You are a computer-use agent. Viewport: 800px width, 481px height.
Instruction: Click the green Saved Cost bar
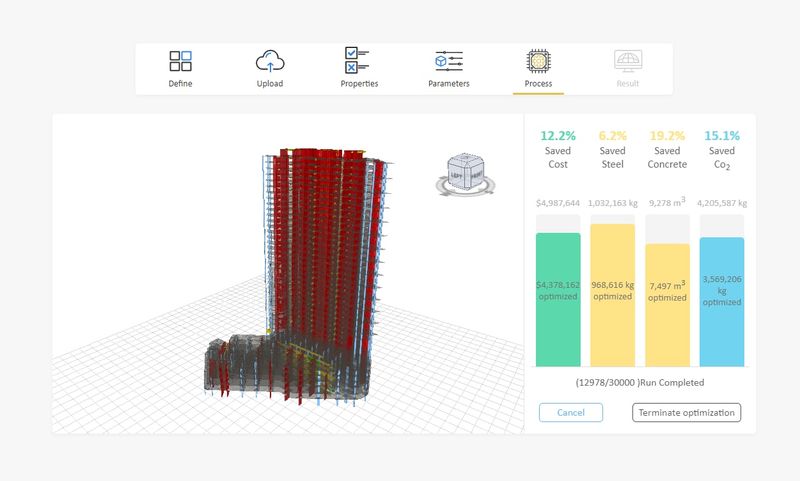[x=558, y=299]
